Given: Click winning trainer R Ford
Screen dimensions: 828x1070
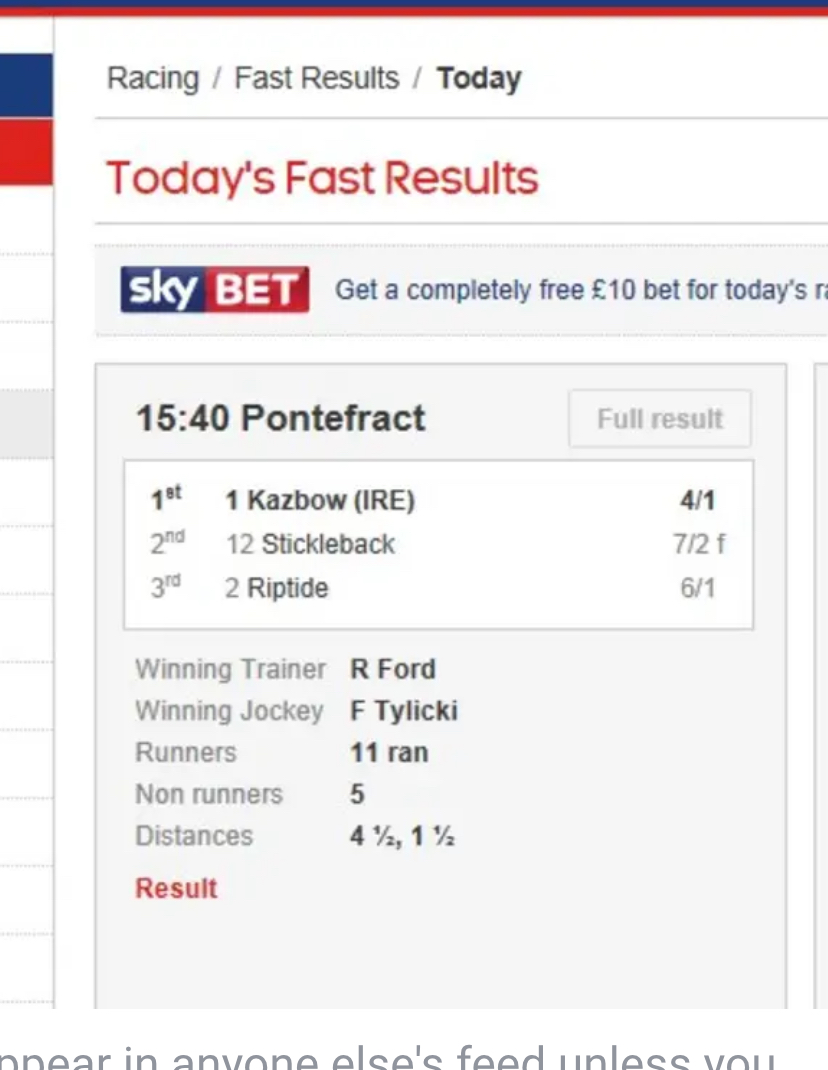Looking at the screenshot, I should click(392, 668).
